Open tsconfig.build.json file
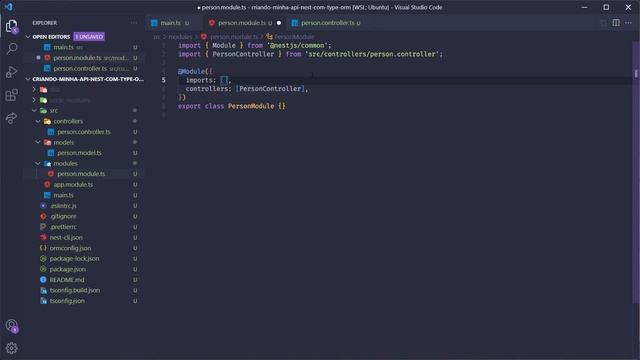This screenshot has height=360, width=640. [83, 290]
